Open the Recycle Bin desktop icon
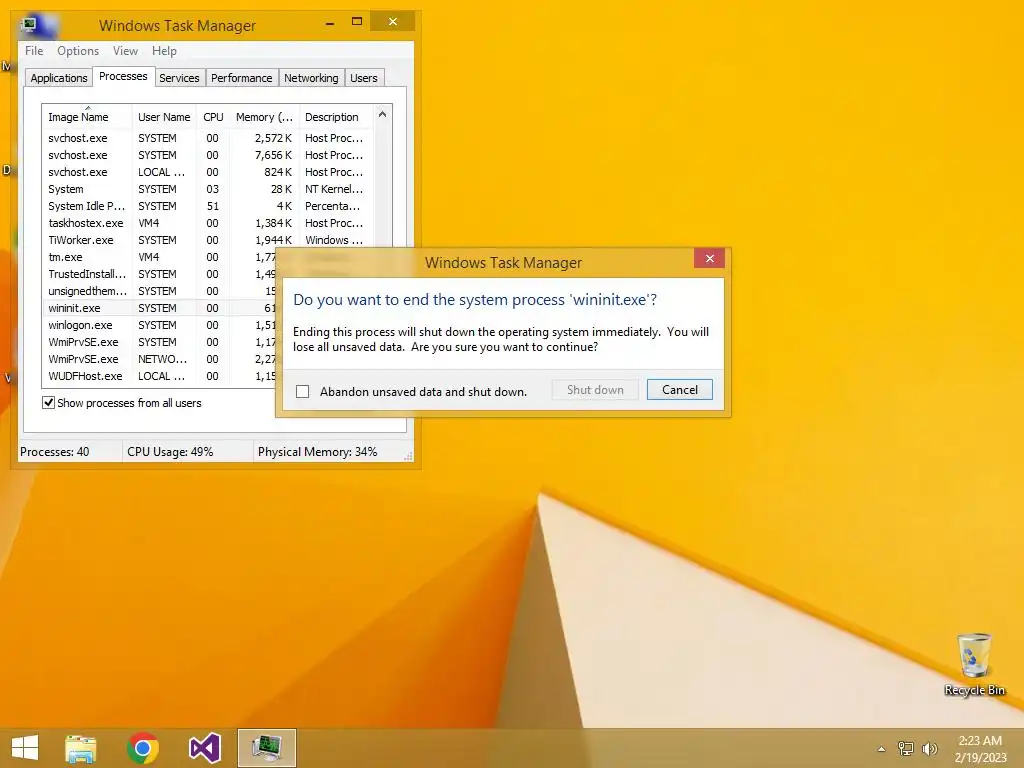The width and height of the screenshot is (1024, 768). point(974,664)
